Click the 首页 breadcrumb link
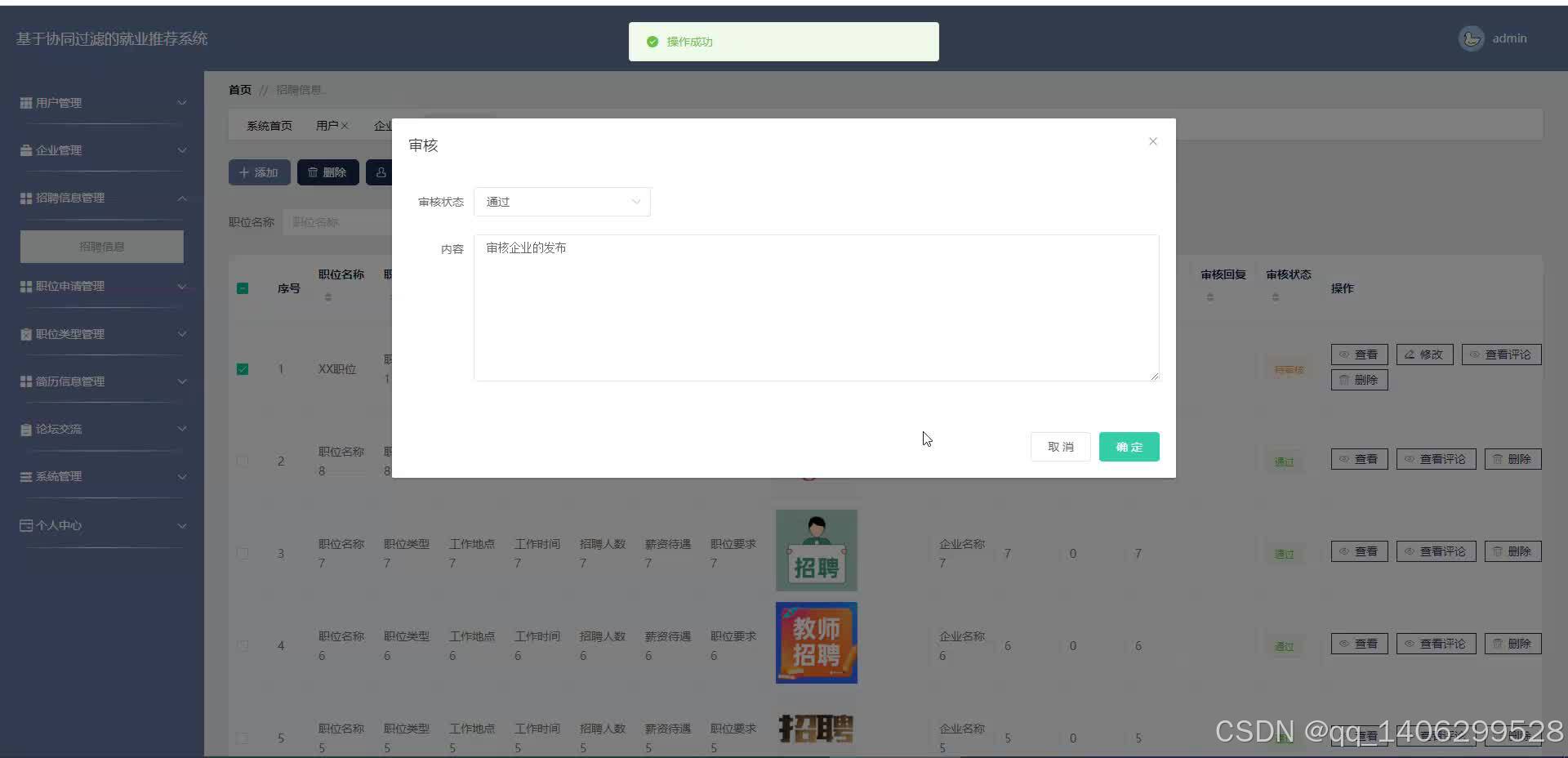 [x=240, y=90]
